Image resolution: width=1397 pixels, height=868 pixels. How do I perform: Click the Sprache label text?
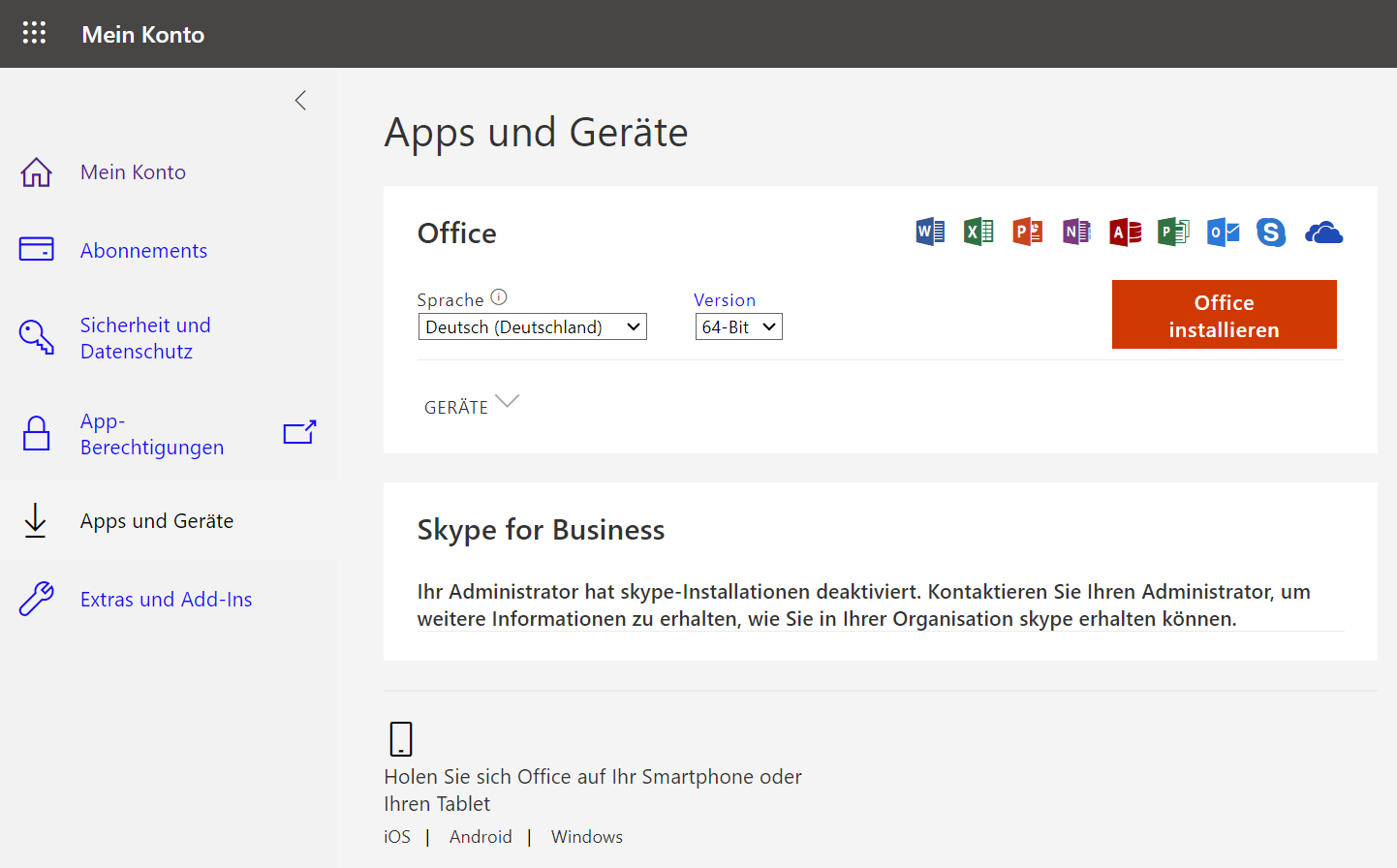(x=450, y=300)
